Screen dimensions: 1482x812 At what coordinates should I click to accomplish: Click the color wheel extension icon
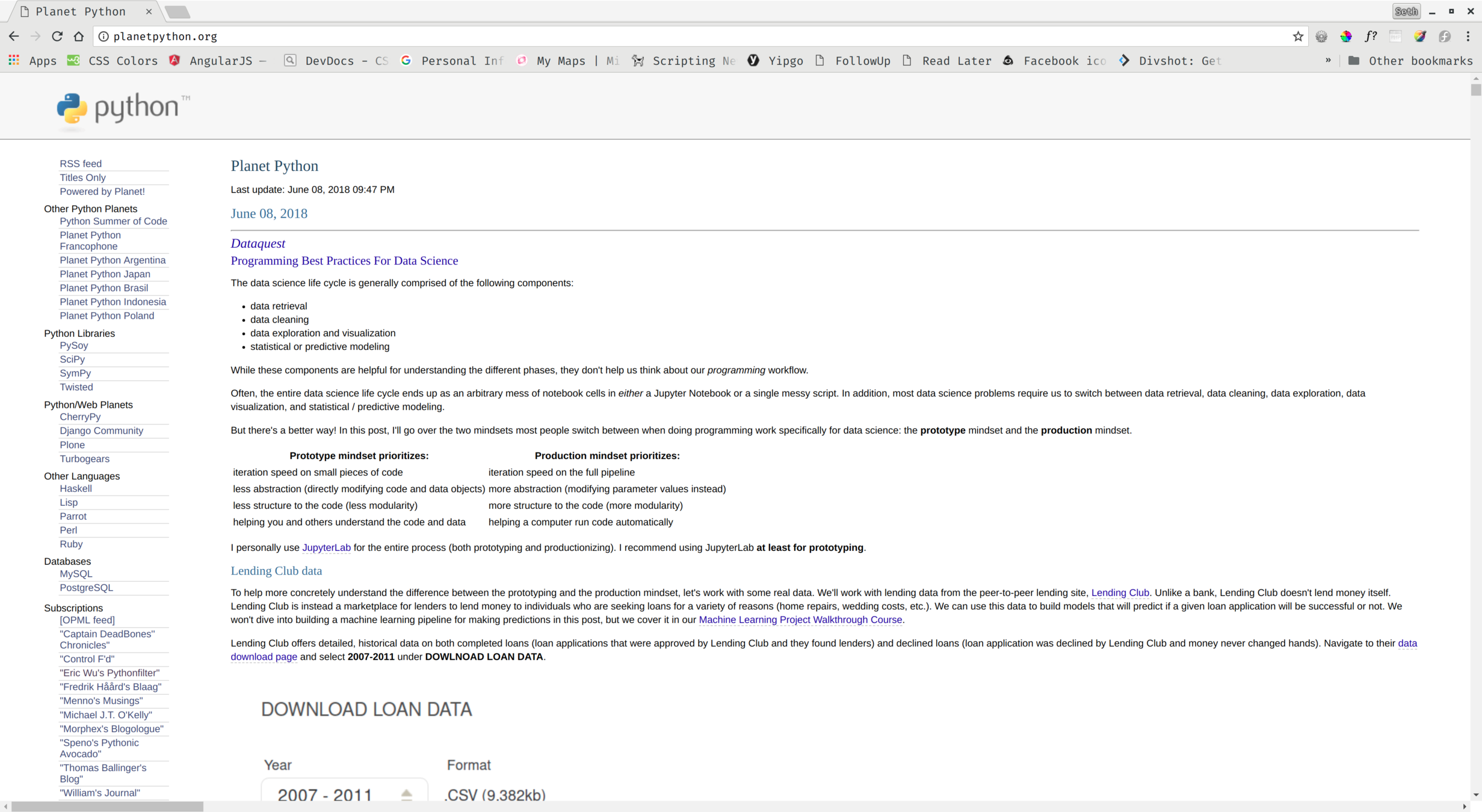[1346, 36]
